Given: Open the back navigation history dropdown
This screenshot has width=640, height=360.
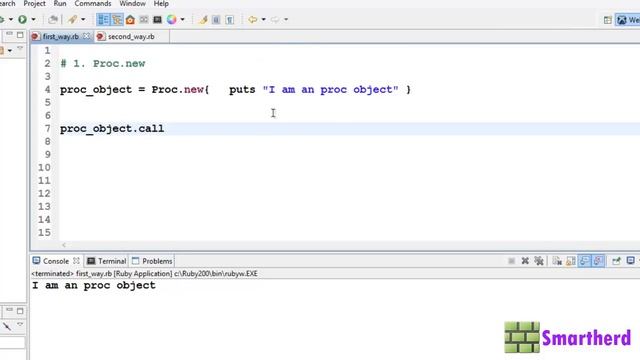Looking at the screenshot, I should pyautogui.click(x=263, y=19).
